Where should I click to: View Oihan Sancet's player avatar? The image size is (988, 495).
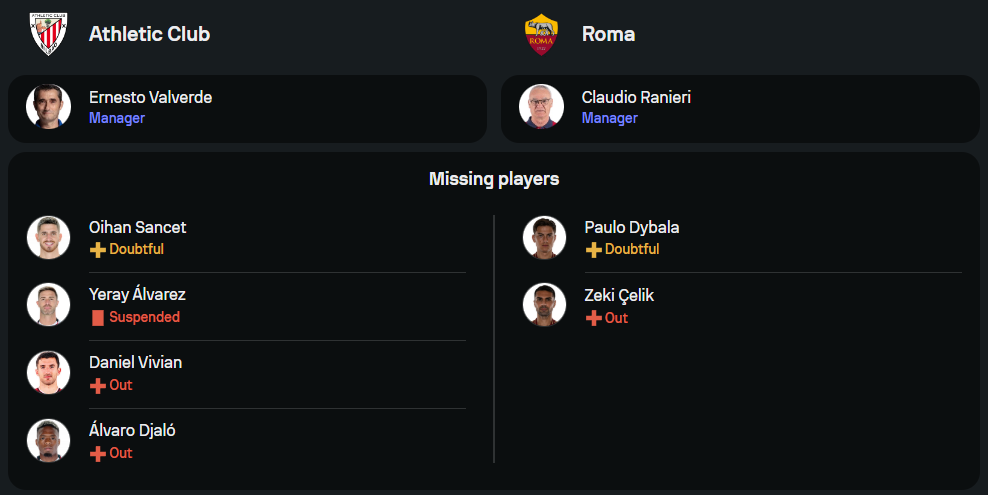pos(48,237)
